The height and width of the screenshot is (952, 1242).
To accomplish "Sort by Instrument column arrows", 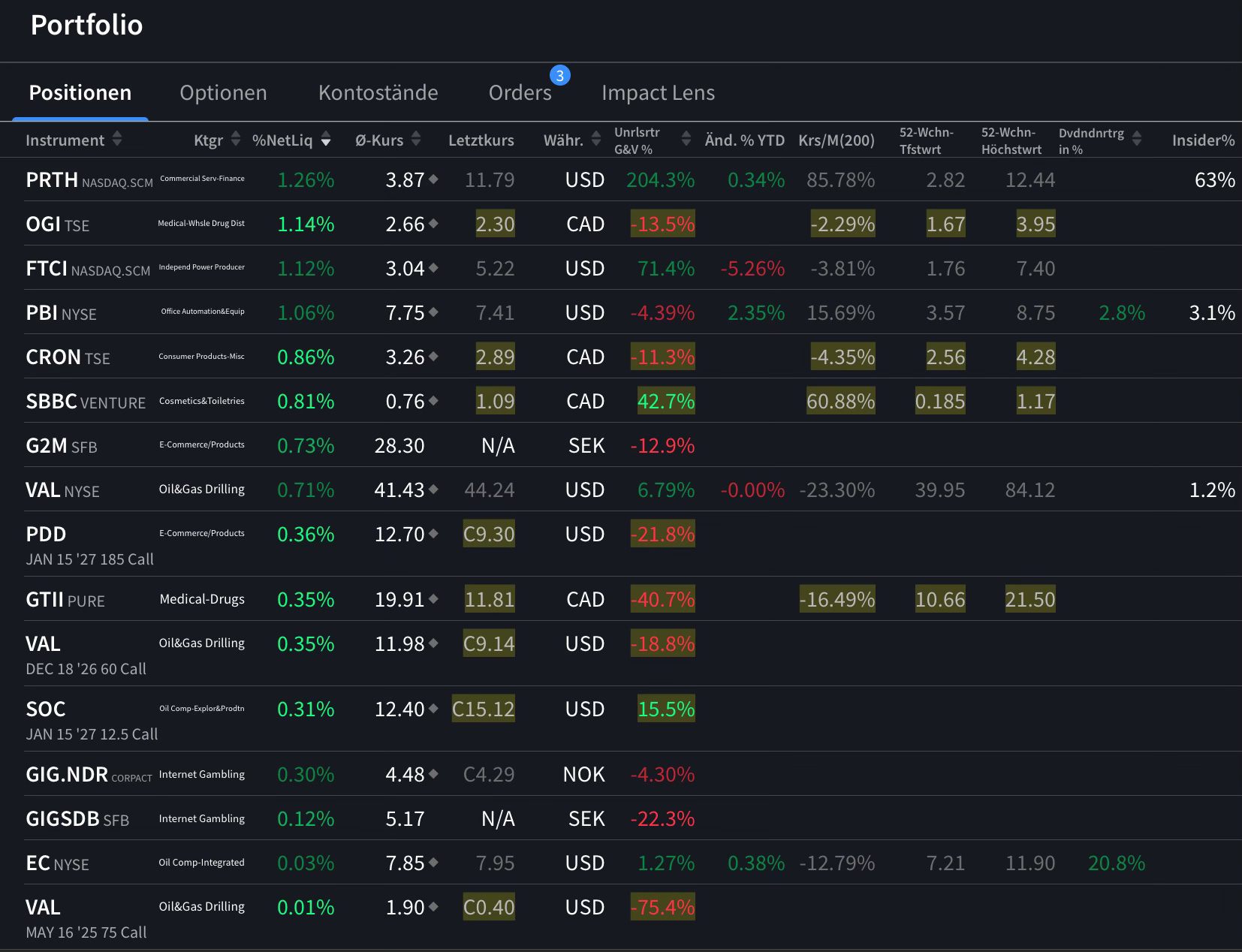I will pyautogui.click(x=116, y=140).
